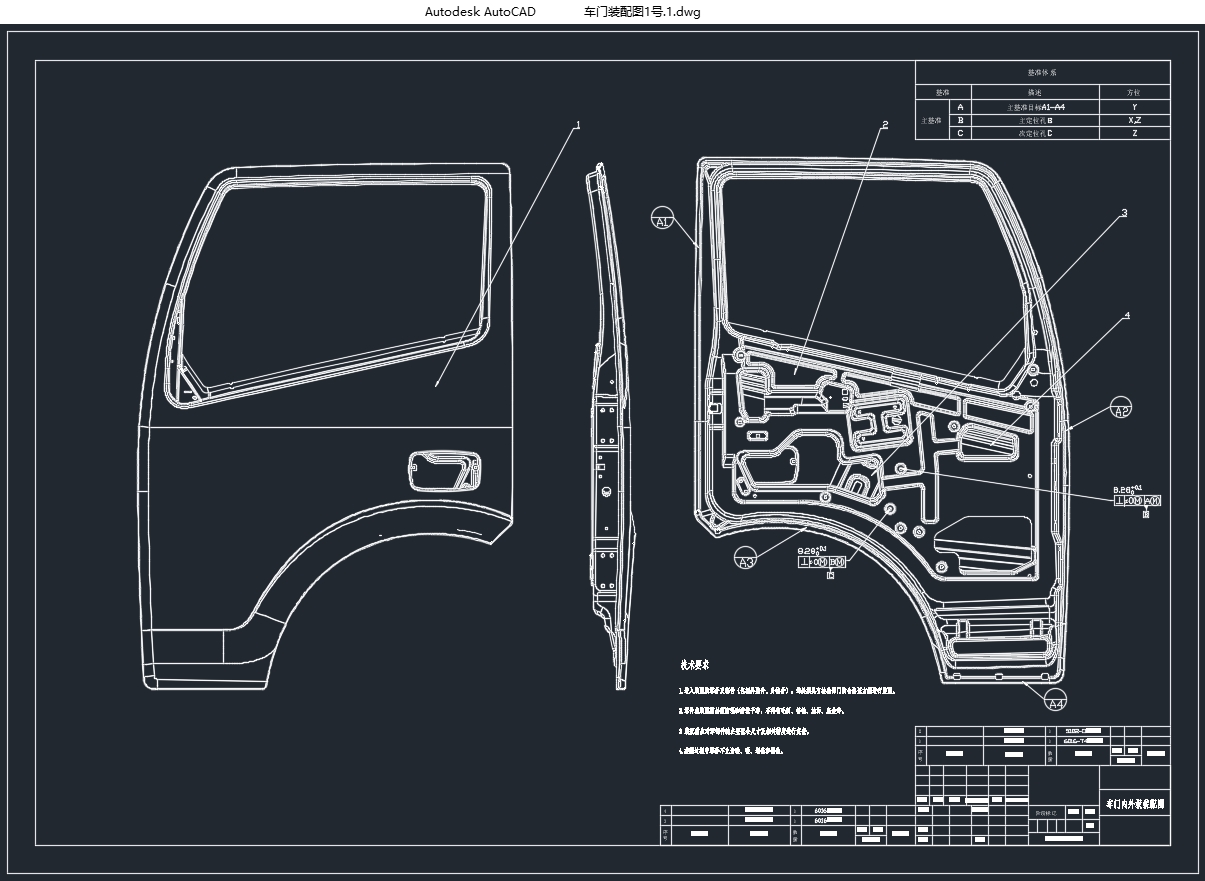Click the 阶段标记 cell in title block

click(1045, 814)
